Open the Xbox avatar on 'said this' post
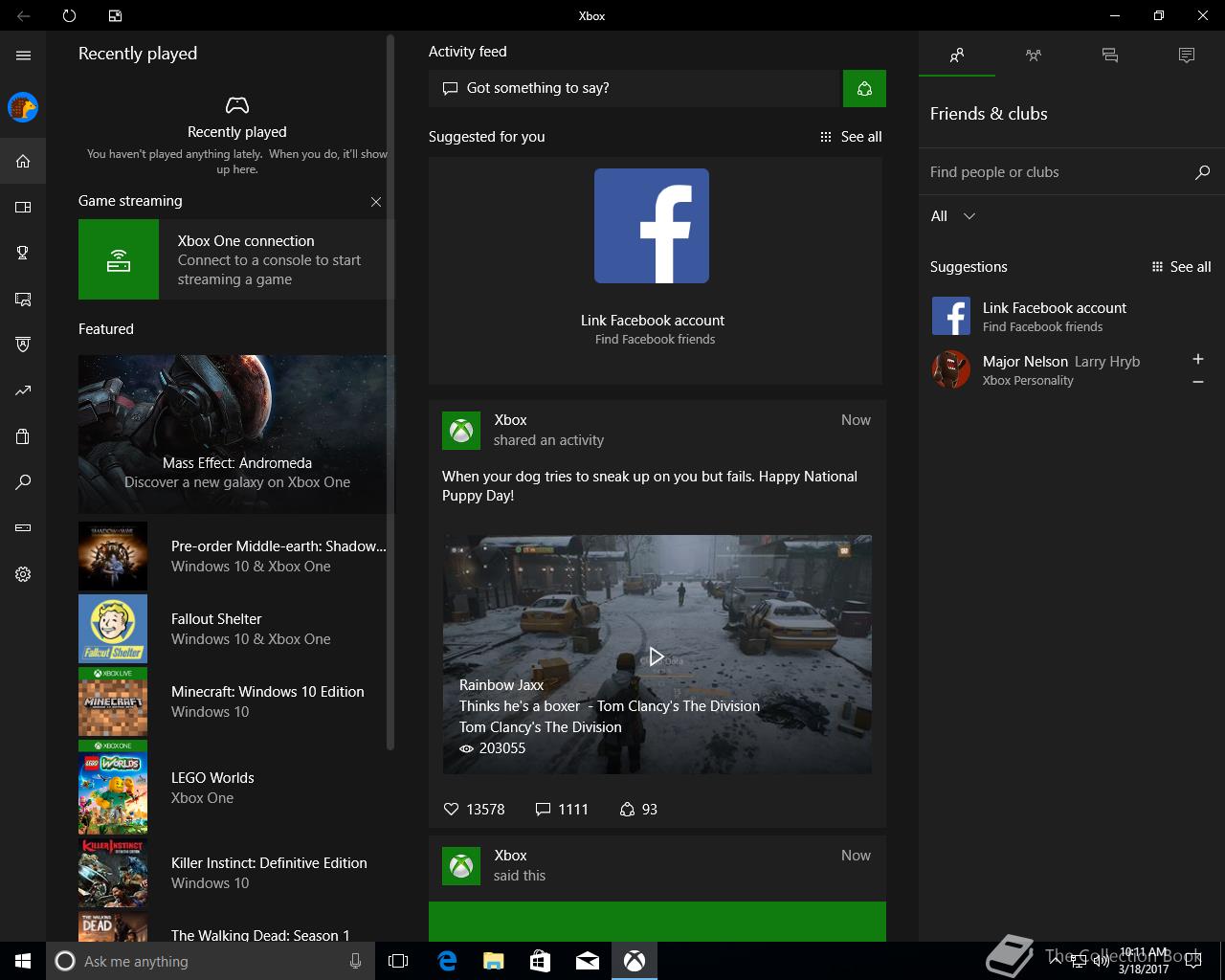The width and height of the screenshot is (1225, 980). (461, 866)
